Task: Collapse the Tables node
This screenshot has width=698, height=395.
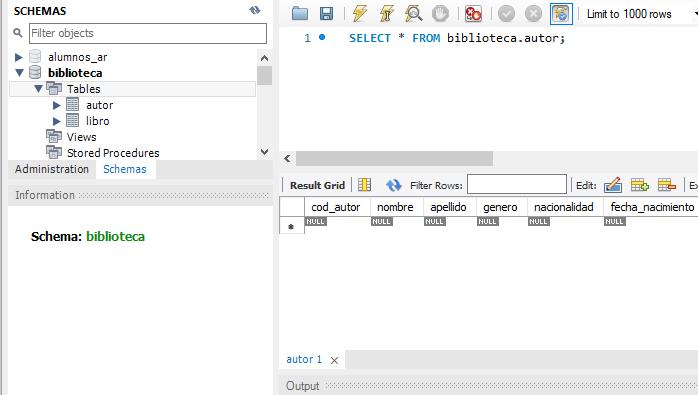Action: pyautogui.click(x=38, y=89)
